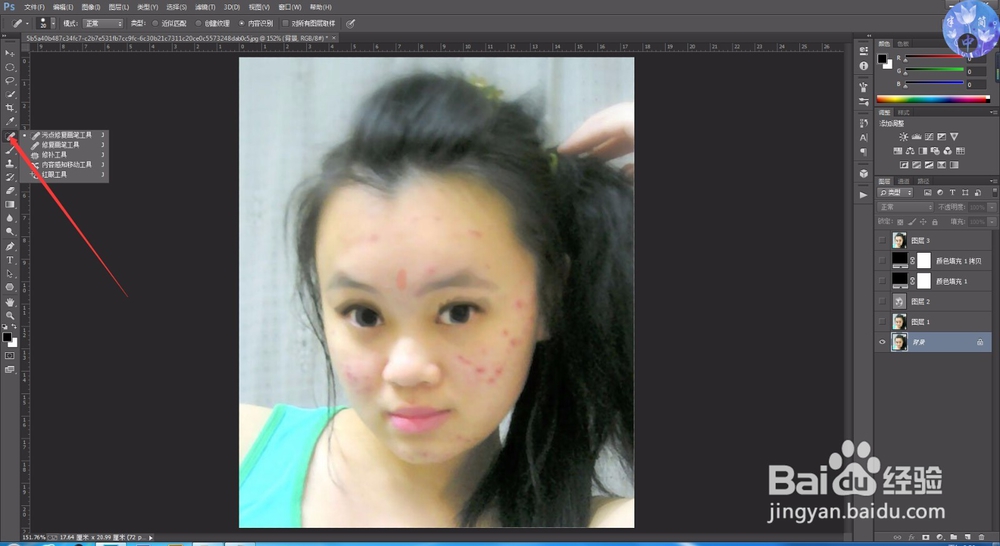Switch to the 通道 channels tab
Image resolution: width=1000 pixels, height=546 pixels.
click(x=904, y=181)
